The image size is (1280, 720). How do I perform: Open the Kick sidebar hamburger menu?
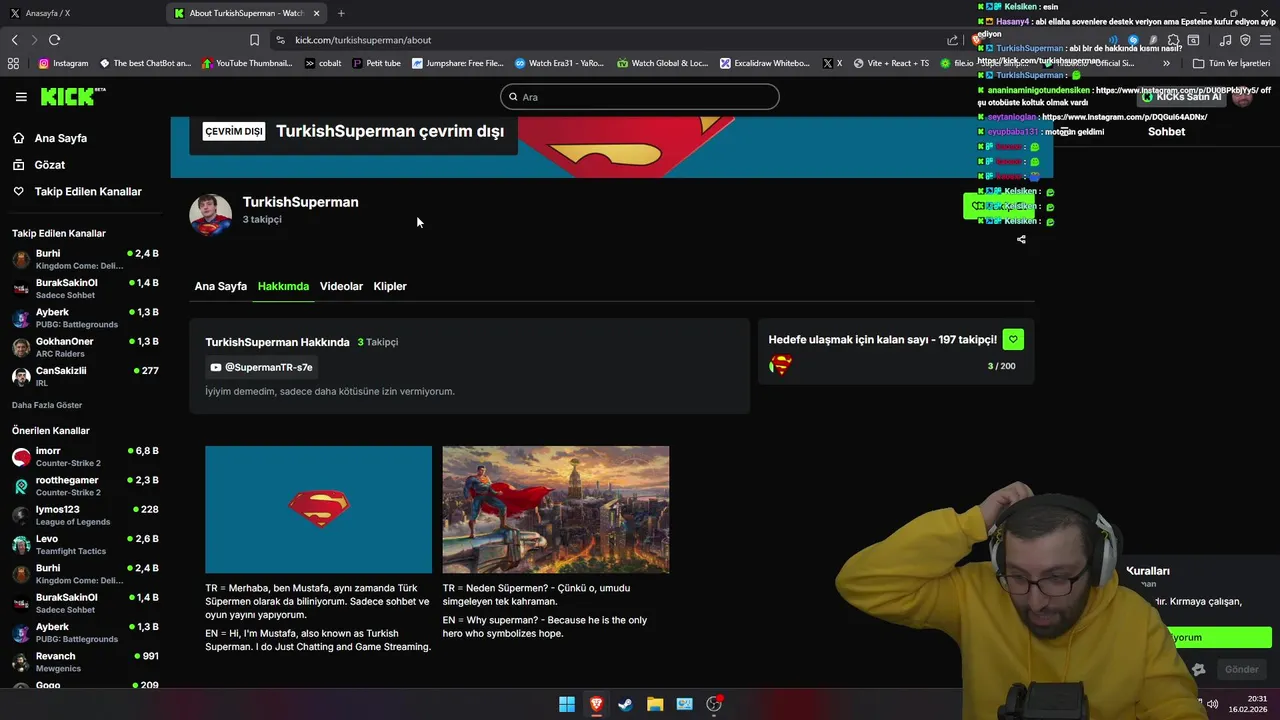tap(21, 97)
